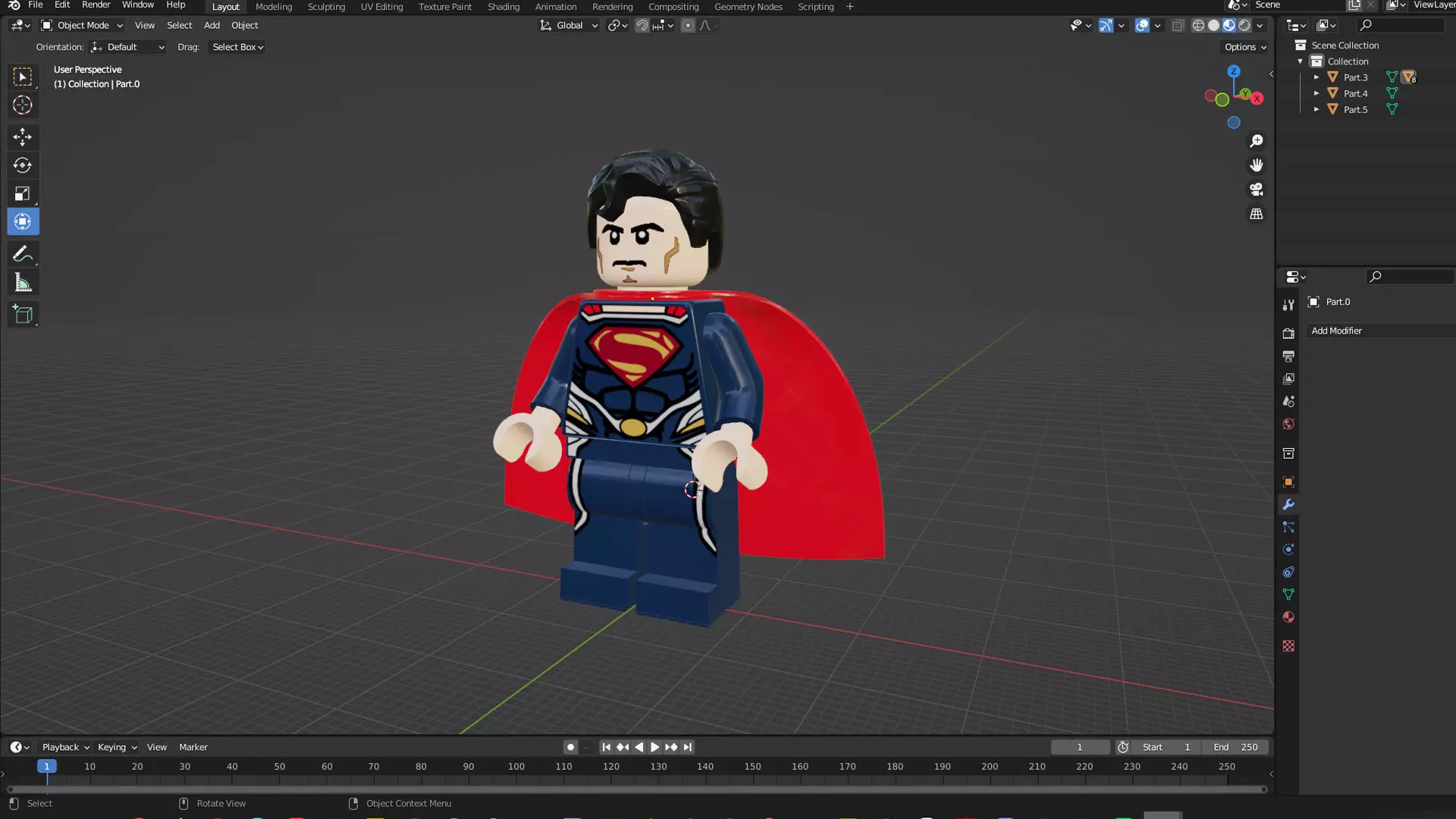Switch to the Modeling workspace tab
This screenshot has height=819, width=1456.
coord(274,7)
